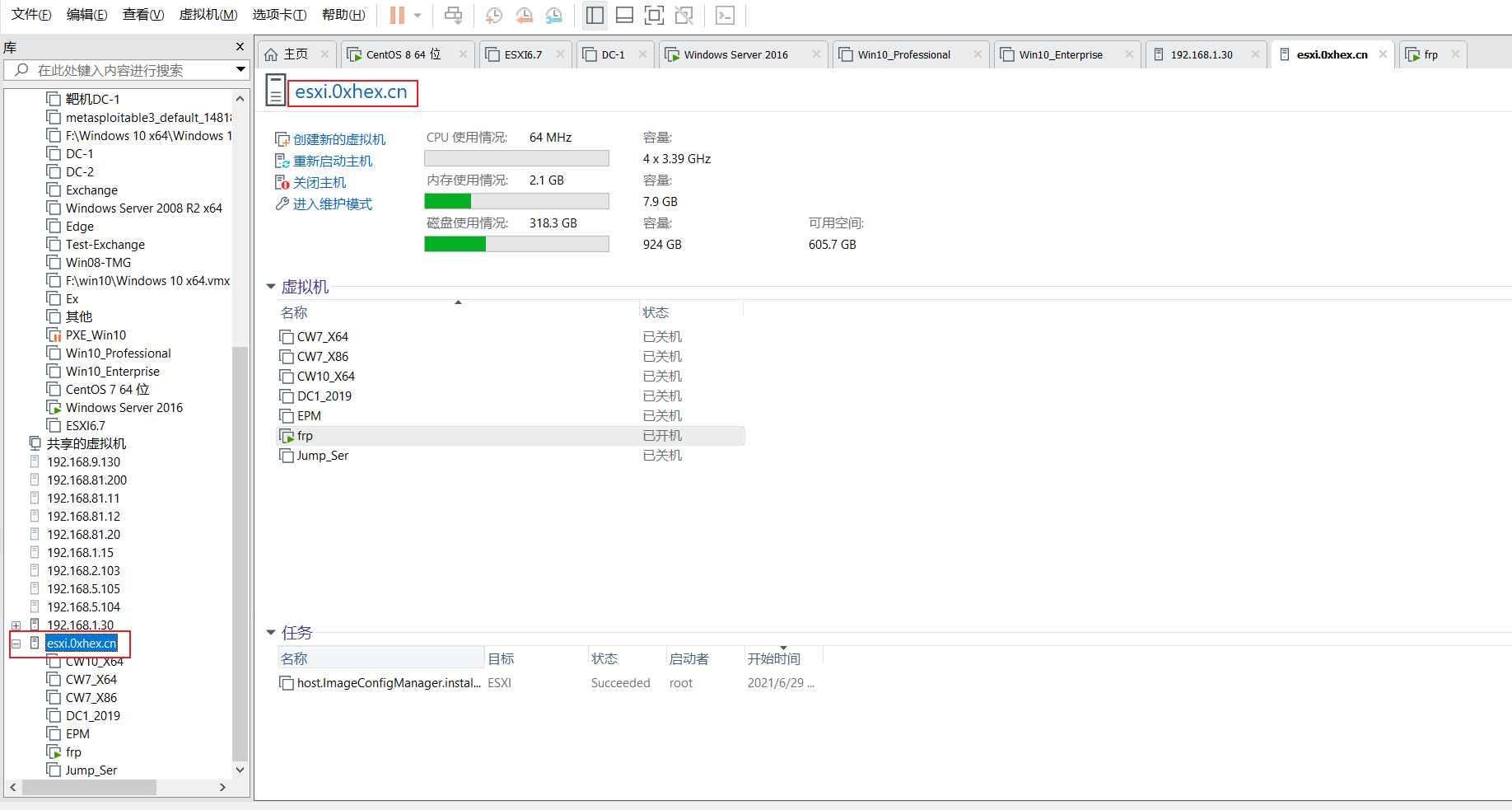Revert the VM to its snapshot
The height and width of the screenshot is (810, 1512).
525,15
